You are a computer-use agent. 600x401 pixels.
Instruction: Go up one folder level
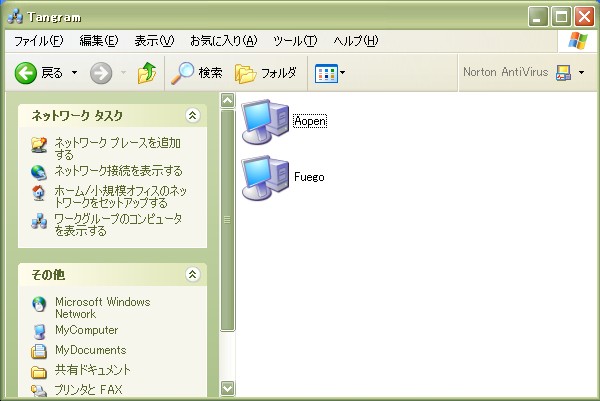pos(147,73)
